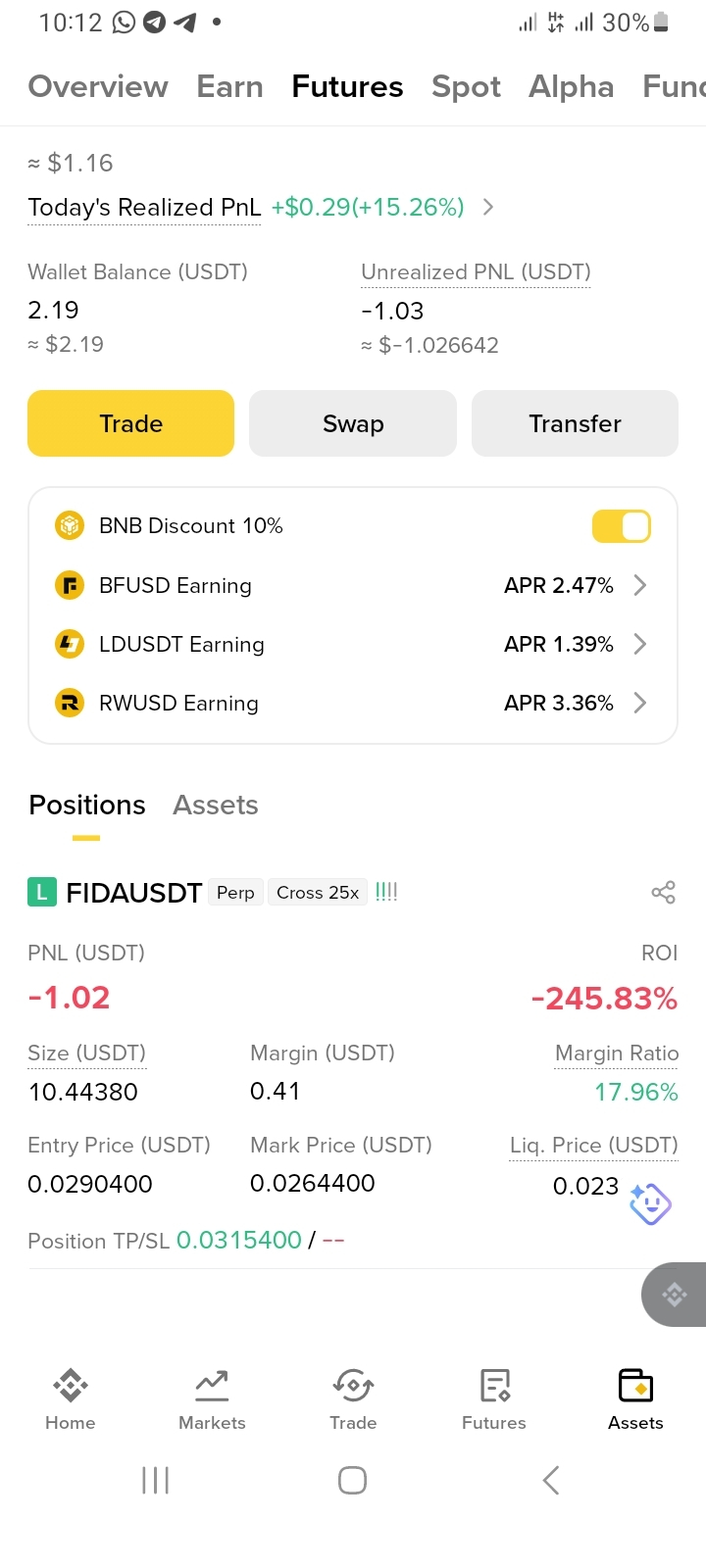Tap the Android back navigation arrow
Image resolution: width=706 pixels, height=1568 pixels.
[x=551, y=1480]
